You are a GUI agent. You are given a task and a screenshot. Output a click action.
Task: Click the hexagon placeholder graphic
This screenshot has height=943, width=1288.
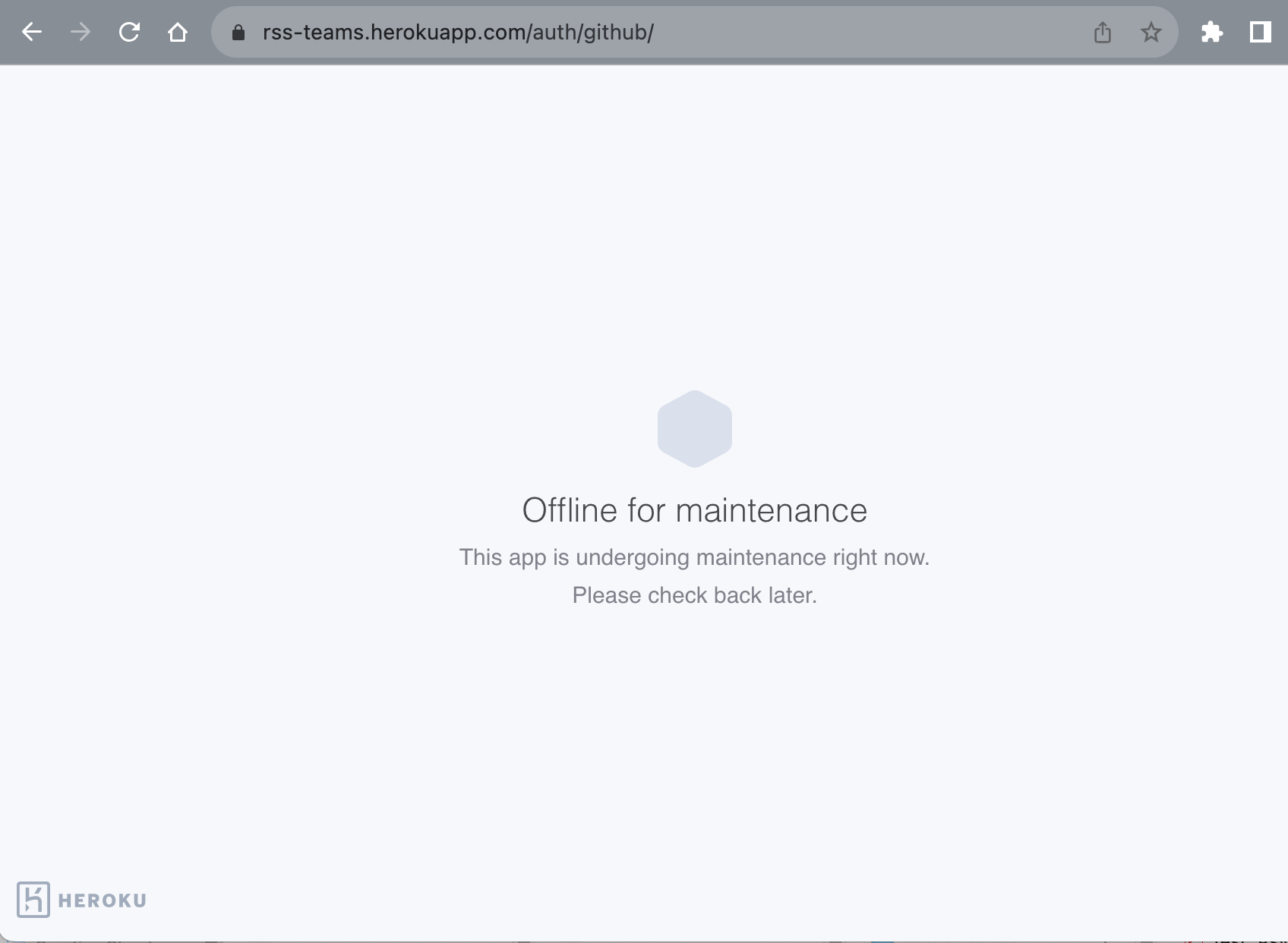click(694, 428)
